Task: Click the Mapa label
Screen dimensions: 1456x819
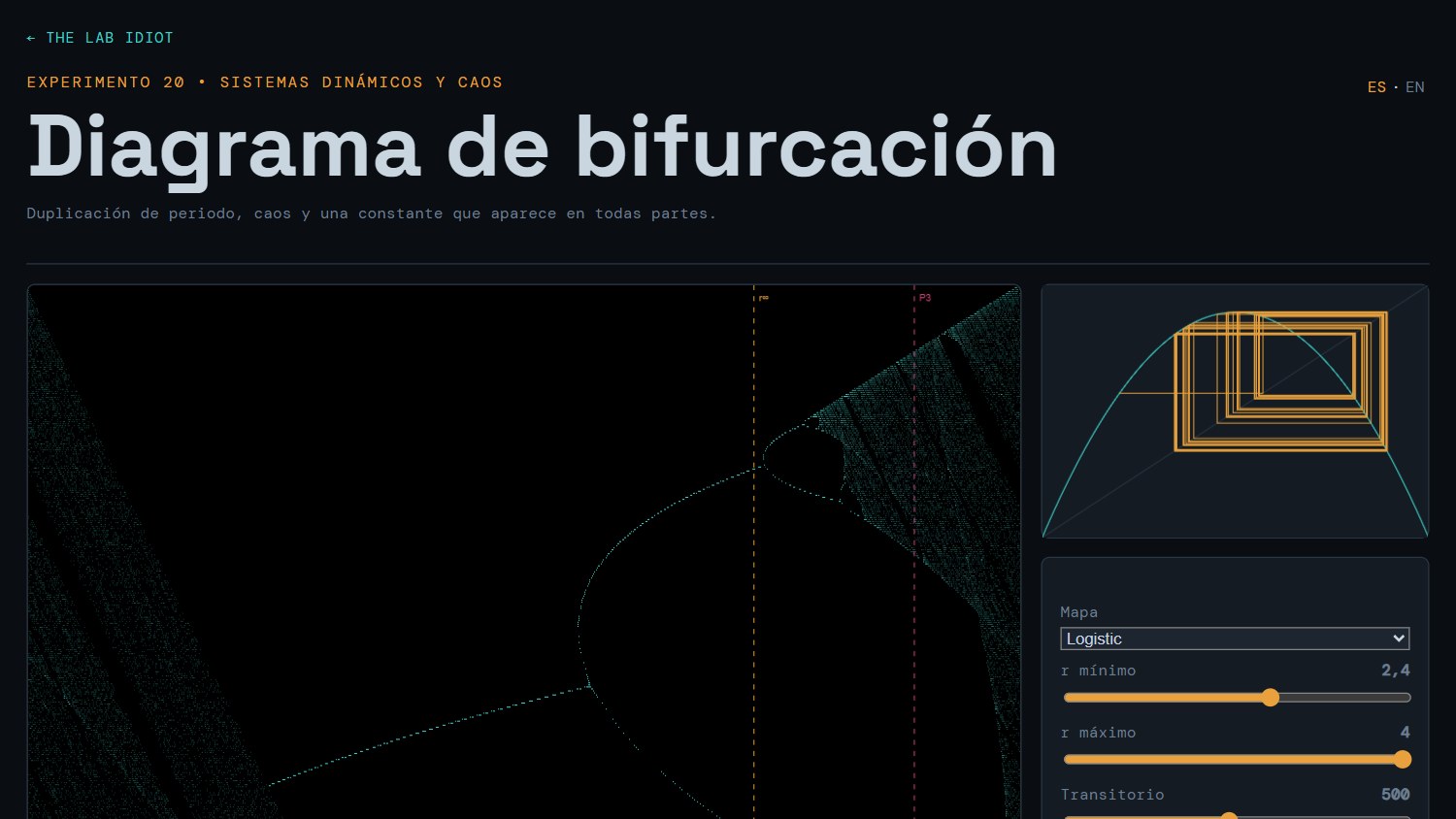Action: click(x=1079, y=612)
